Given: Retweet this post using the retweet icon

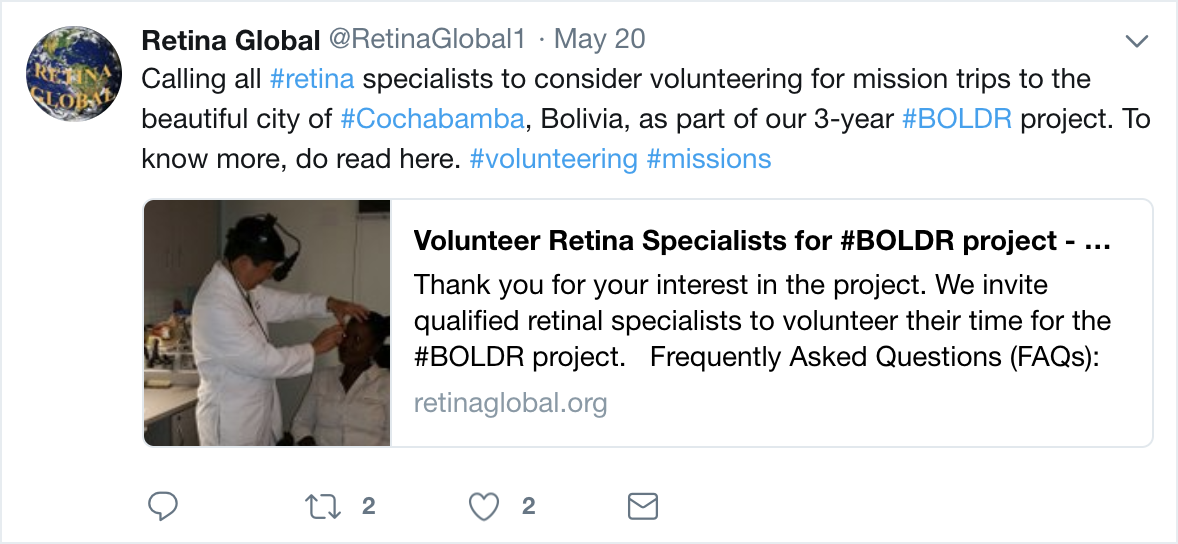Looking at the screenshot, I should pos(322,507).
